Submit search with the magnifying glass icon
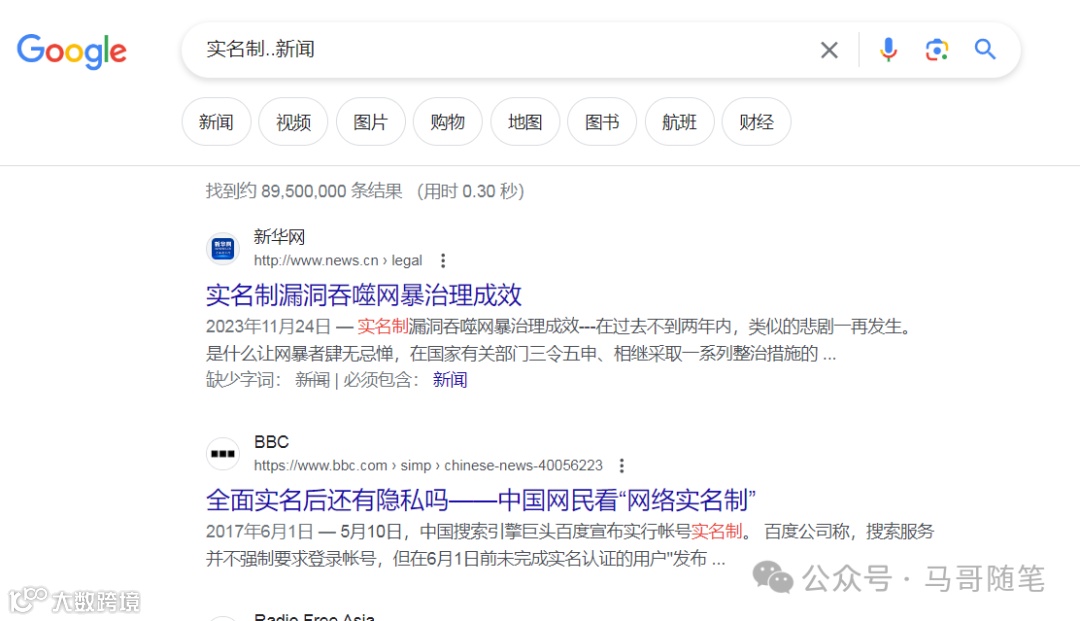 (x=985, y=50)
